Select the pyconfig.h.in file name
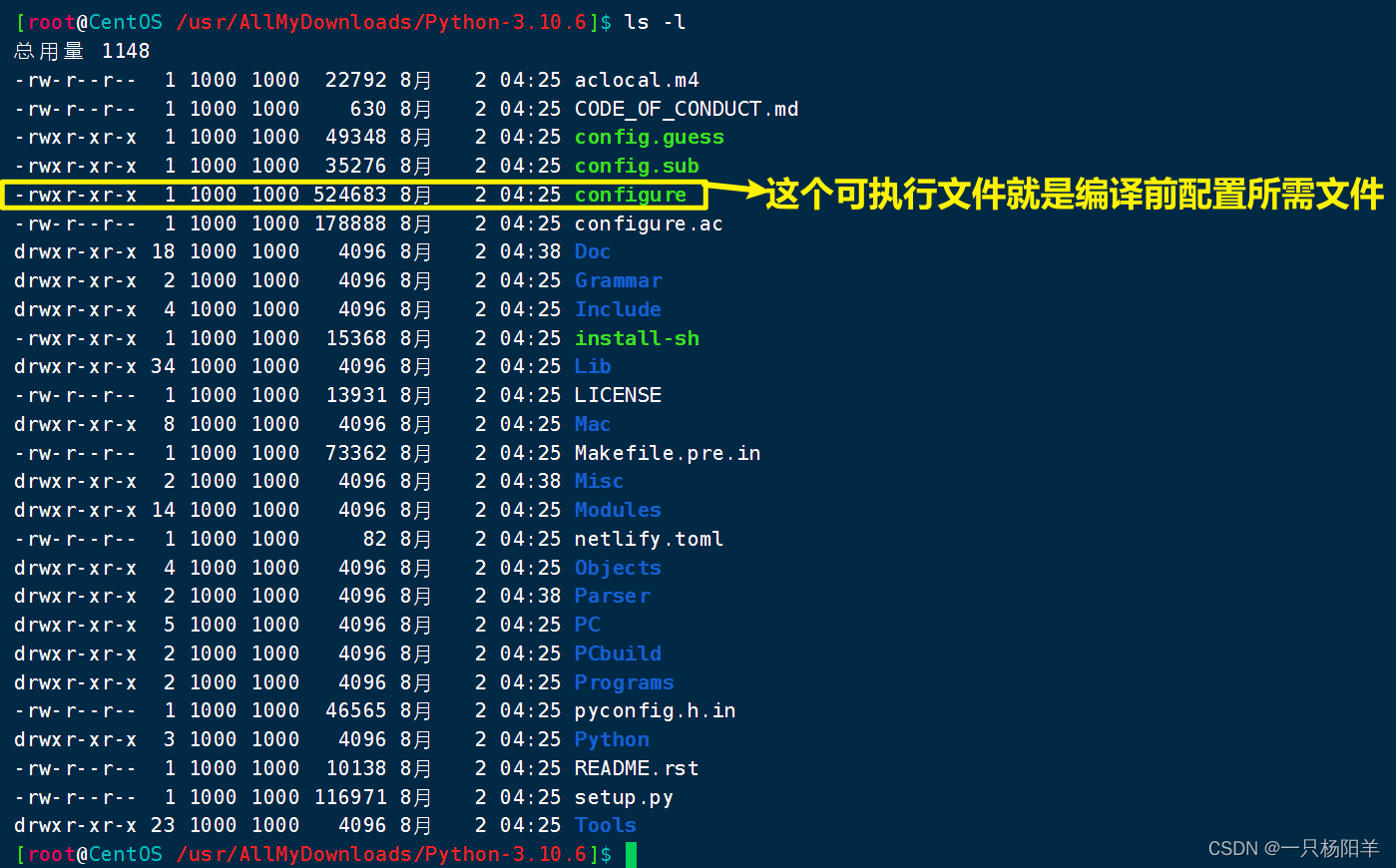Image resolution: width=1396 pixels, height=868 pixels. 656,711
